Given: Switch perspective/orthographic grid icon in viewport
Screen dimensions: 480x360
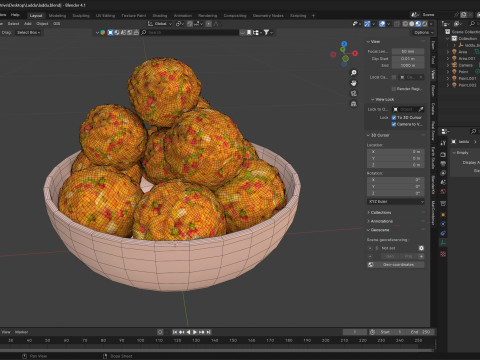Looking at the screenshot, I should pyautogui.click(x=354, y=104).
